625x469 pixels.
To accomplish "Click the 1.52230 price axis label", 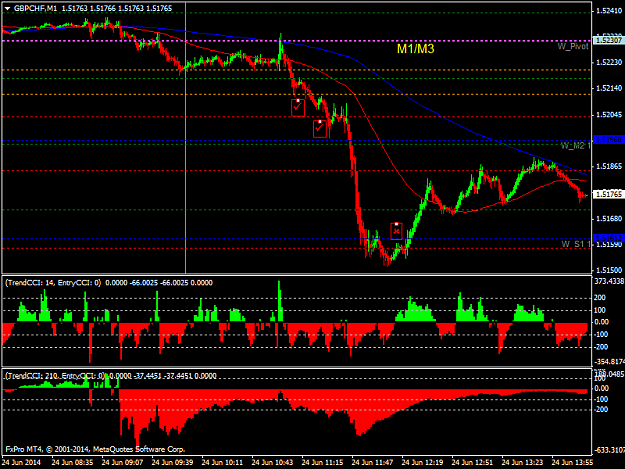I will [x=609, y=63].
